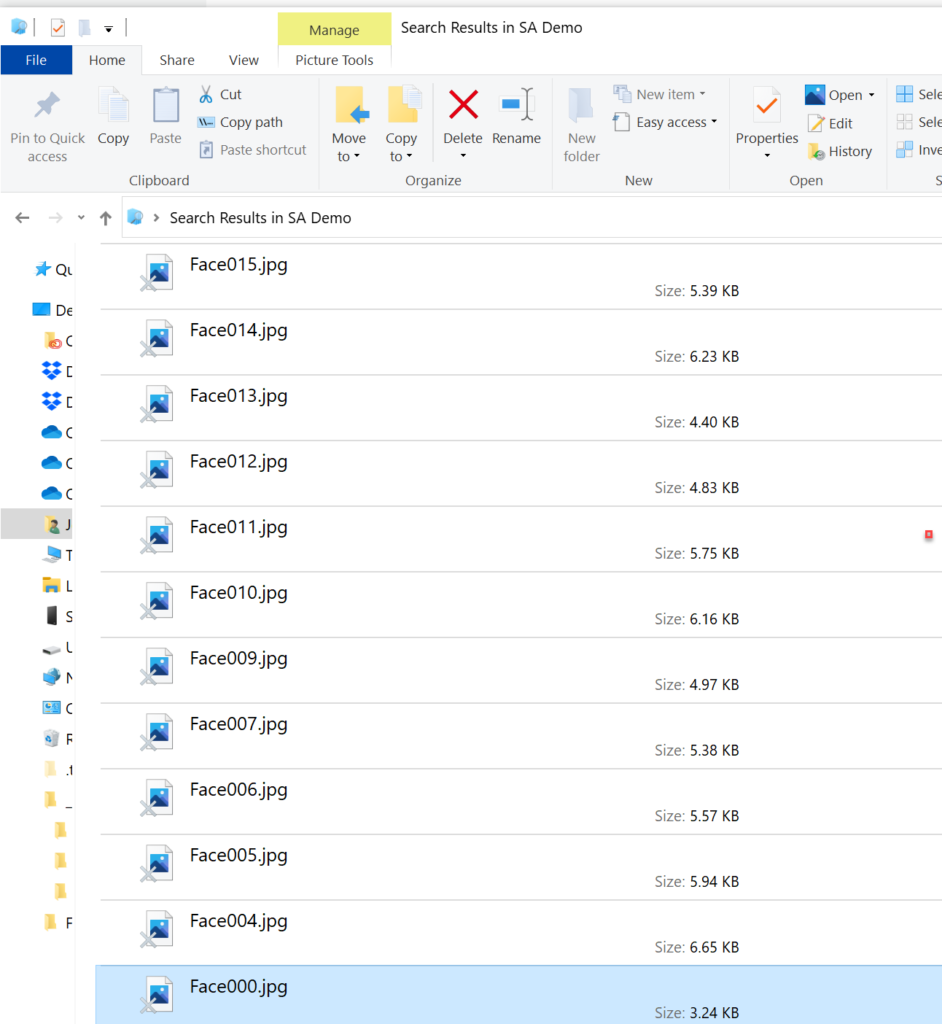The height and width of the screenshot is (1024, 942).
Task: Click the Delete red X icon
Action: coord(463,104)
